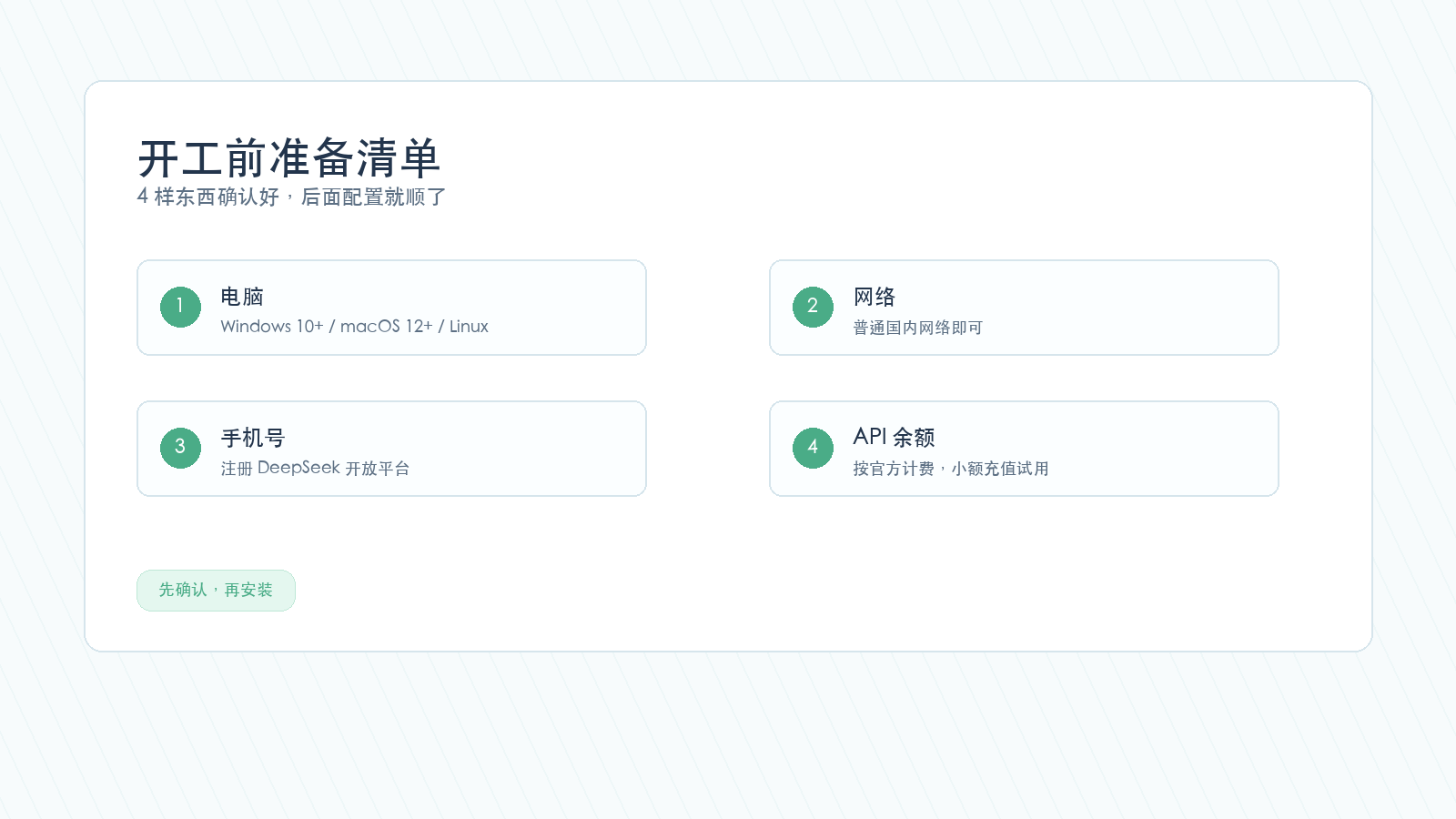Click the text 按官方计费，小额充值试用

[951, 469]
